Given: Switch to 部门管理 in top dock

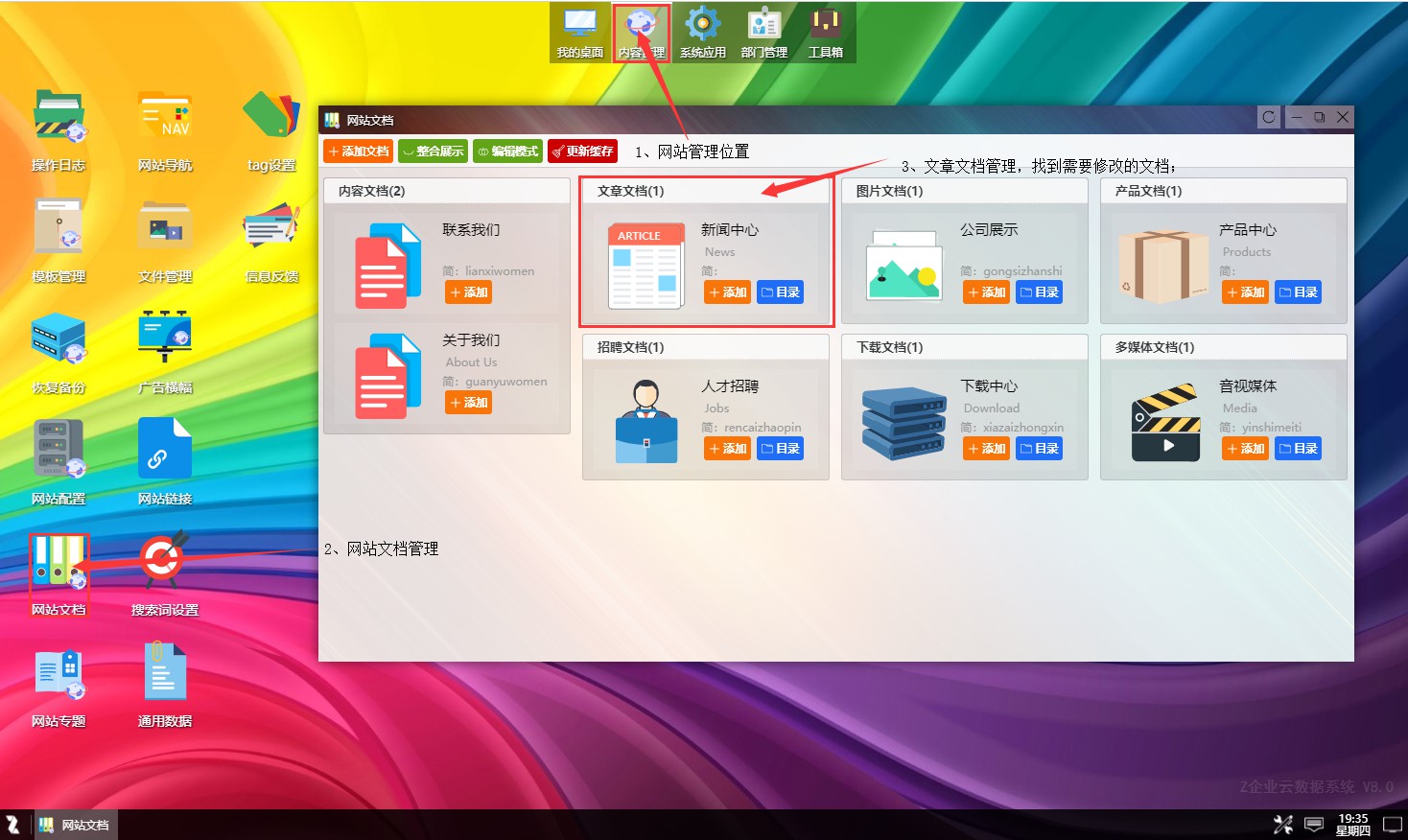Looking at the screenshot, I should click(764, 33).
